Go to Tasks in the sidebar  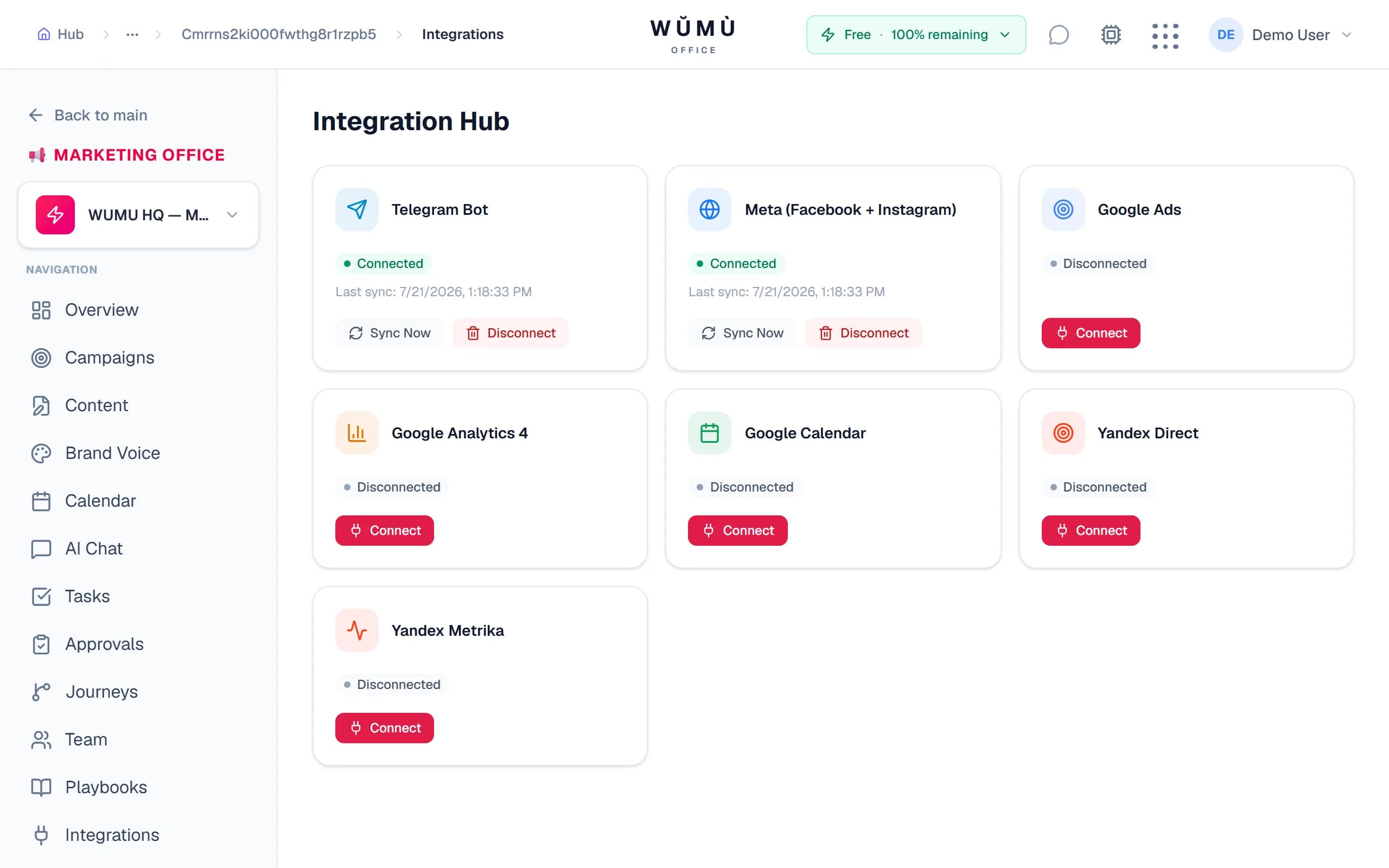(x=138, y=596)
